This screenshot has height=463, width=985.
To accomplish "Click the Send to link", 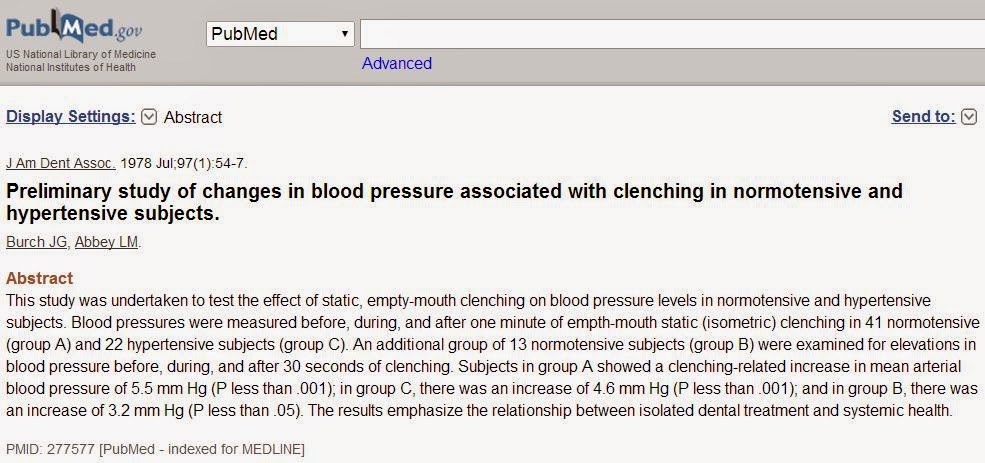I will tap(923, 117).
